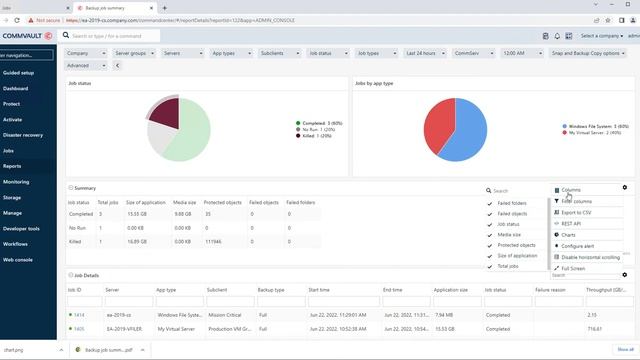Uncheck the Media size column
Viewport: 640px width, 360px height.
489,235
